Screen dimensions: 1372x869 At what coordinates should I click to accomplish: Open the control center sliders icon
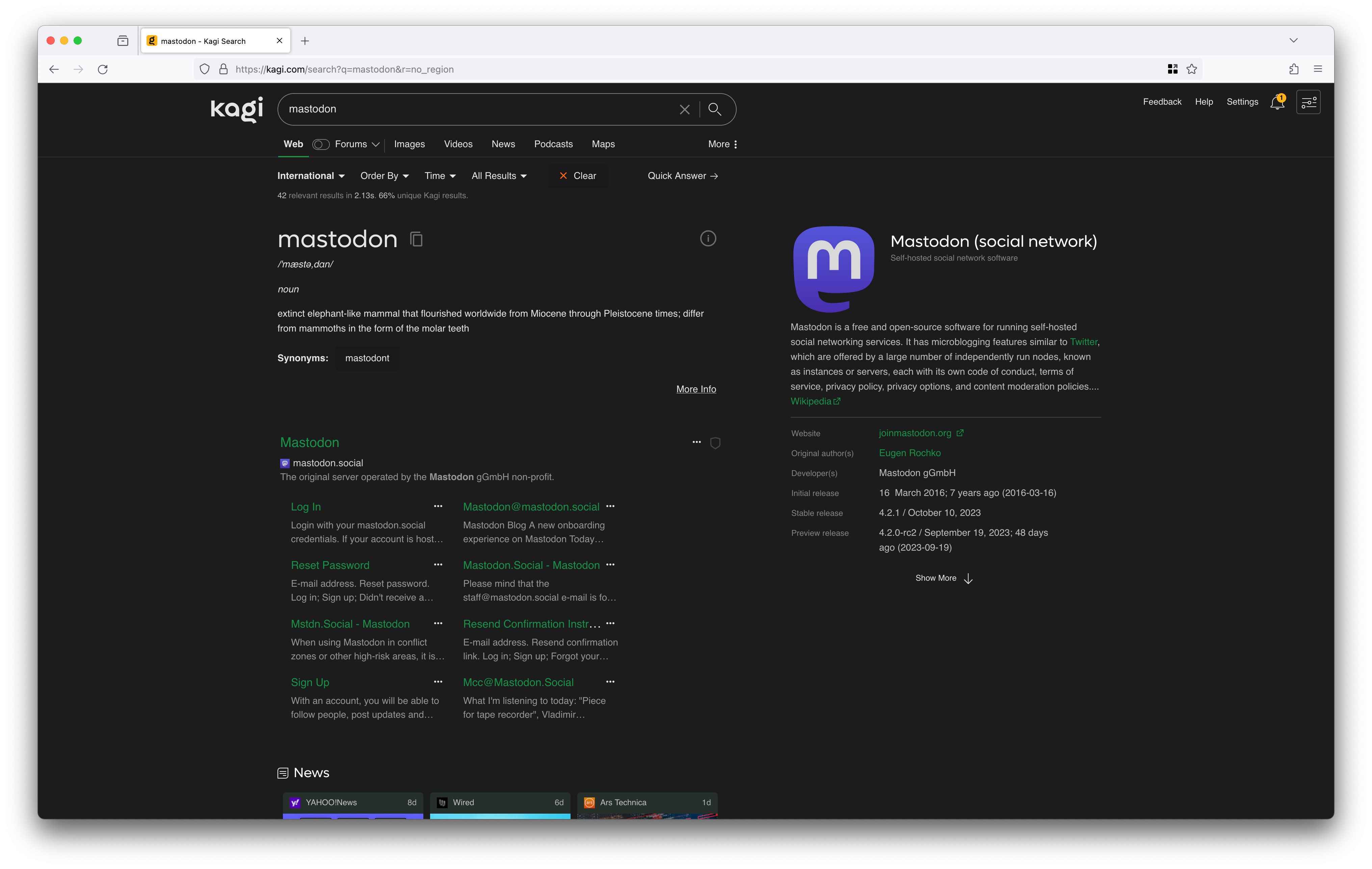1308,103
